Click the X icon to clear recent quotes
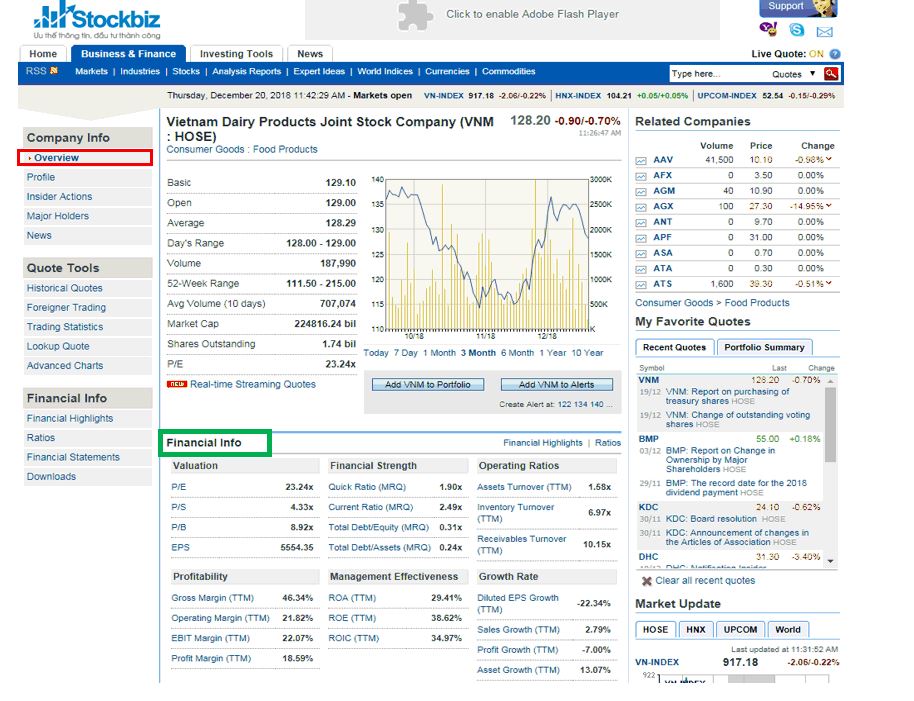Image resolution: width=914 pixels, height=701 pixels. 646,581
